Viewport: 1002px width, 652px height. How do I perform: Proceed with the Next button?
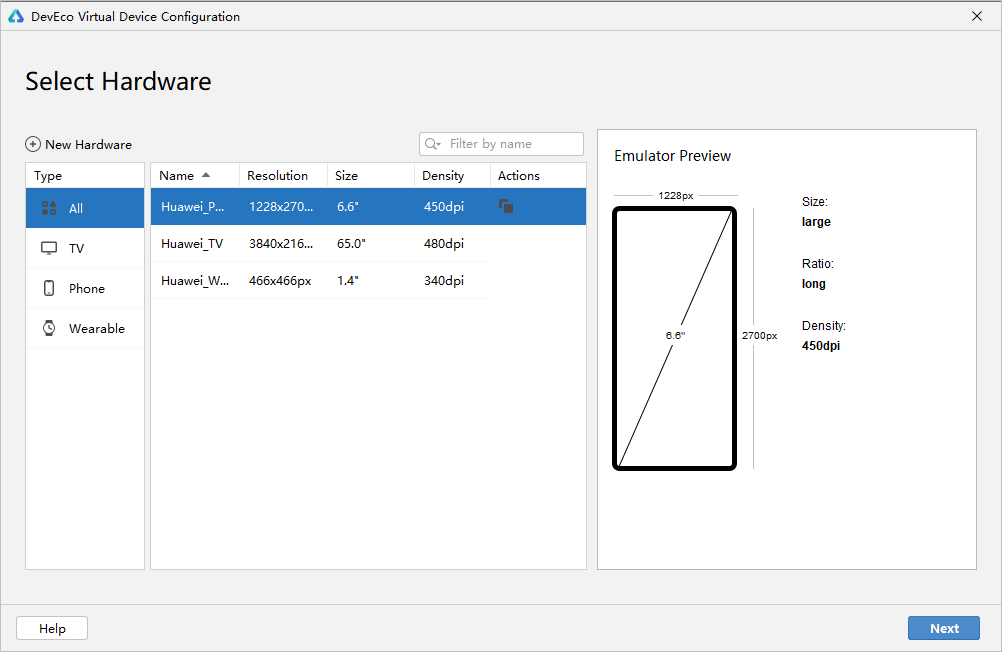click(944, 628)
